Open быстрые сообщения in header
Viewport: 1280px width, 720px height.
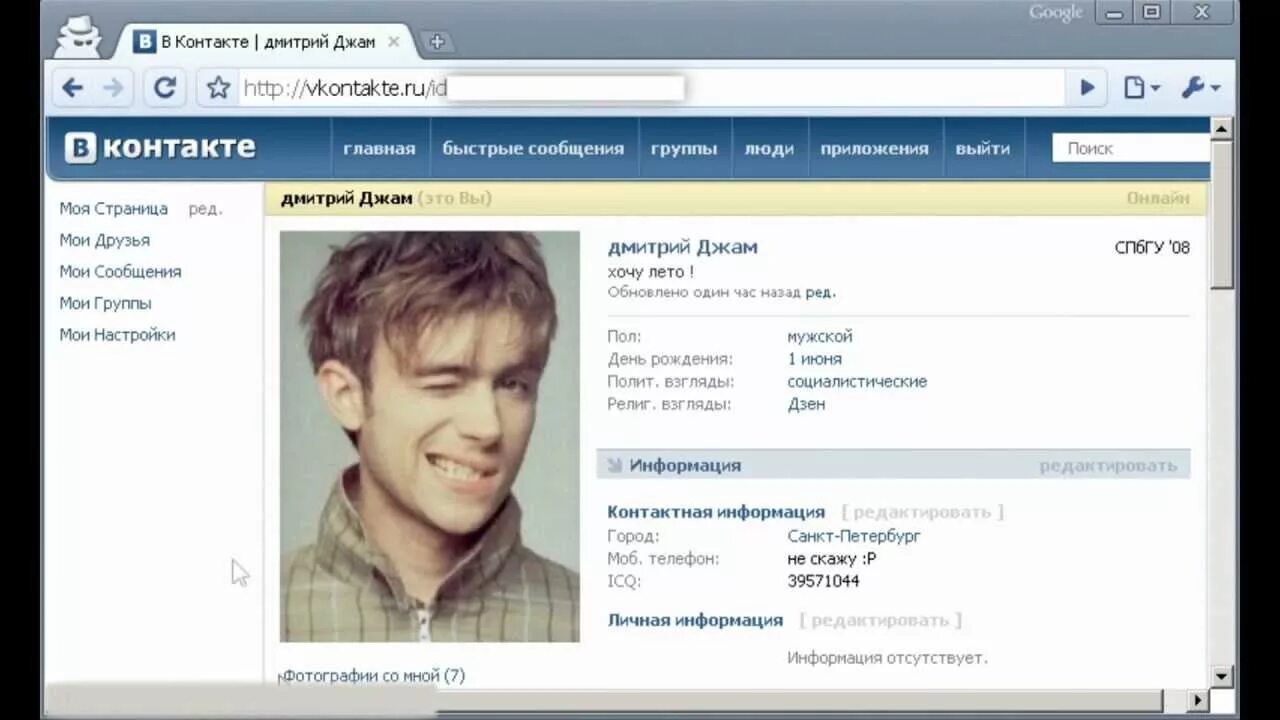click(533, 148)
